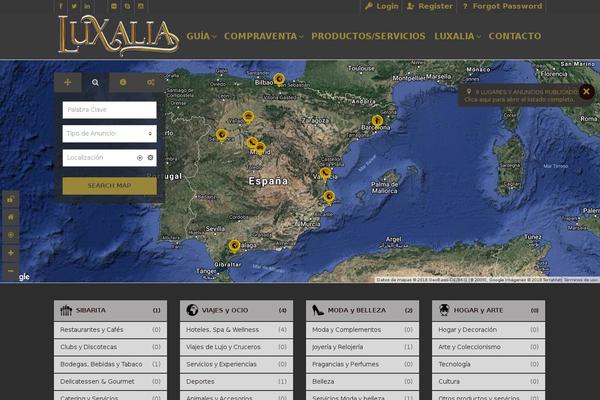Click the car marker at Madrid
The height and width of the screenshot is (400, 600).
pos(261,148)
